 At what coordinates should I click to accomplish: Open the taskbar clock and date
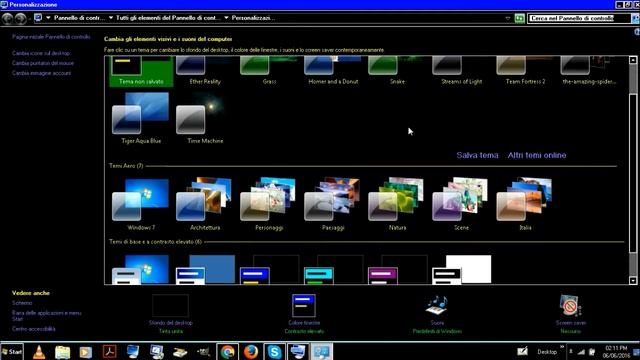point(616,352)
